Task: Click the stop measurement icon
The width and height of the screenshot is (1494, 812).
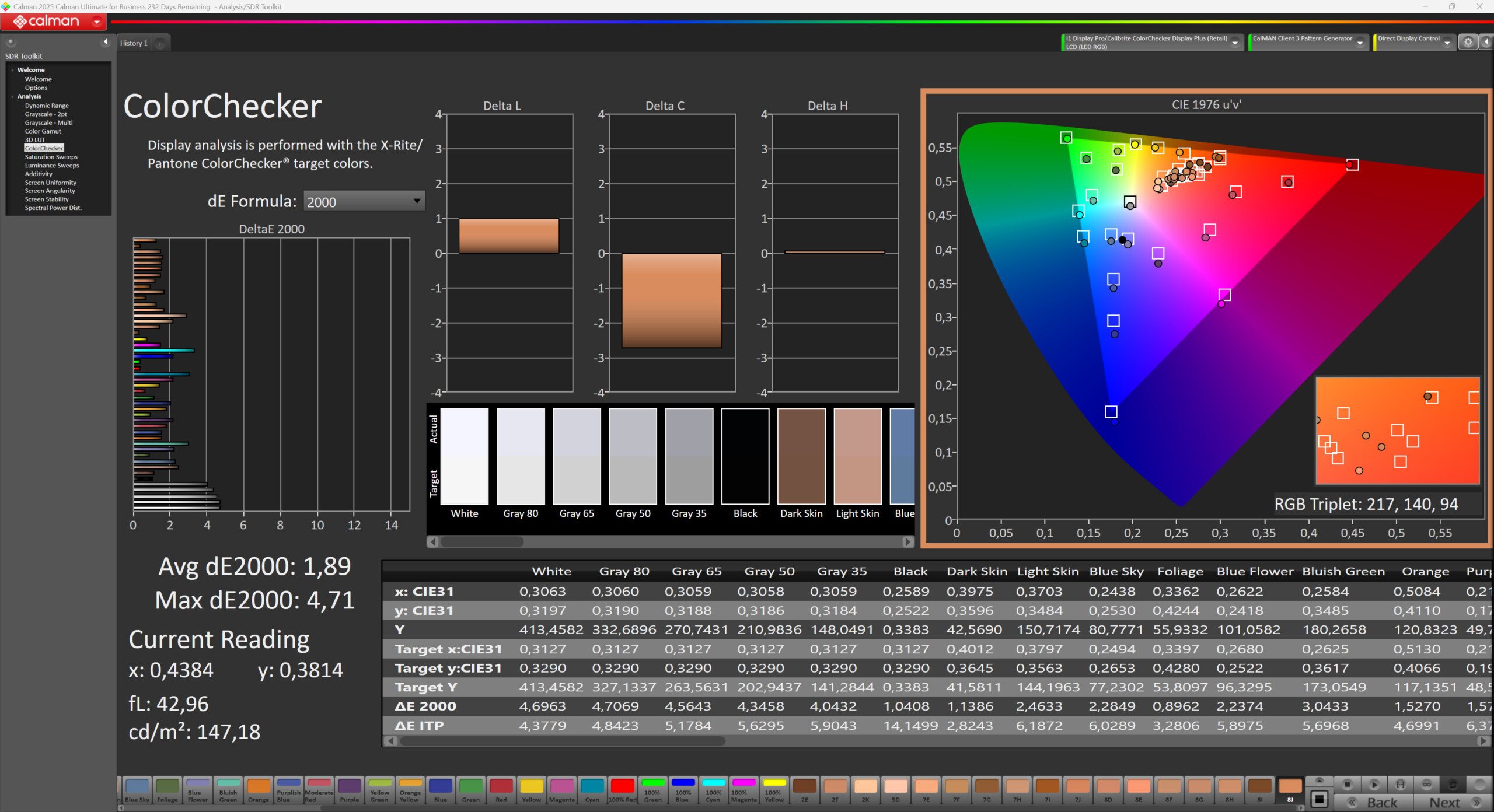Action: [1347, 784]
